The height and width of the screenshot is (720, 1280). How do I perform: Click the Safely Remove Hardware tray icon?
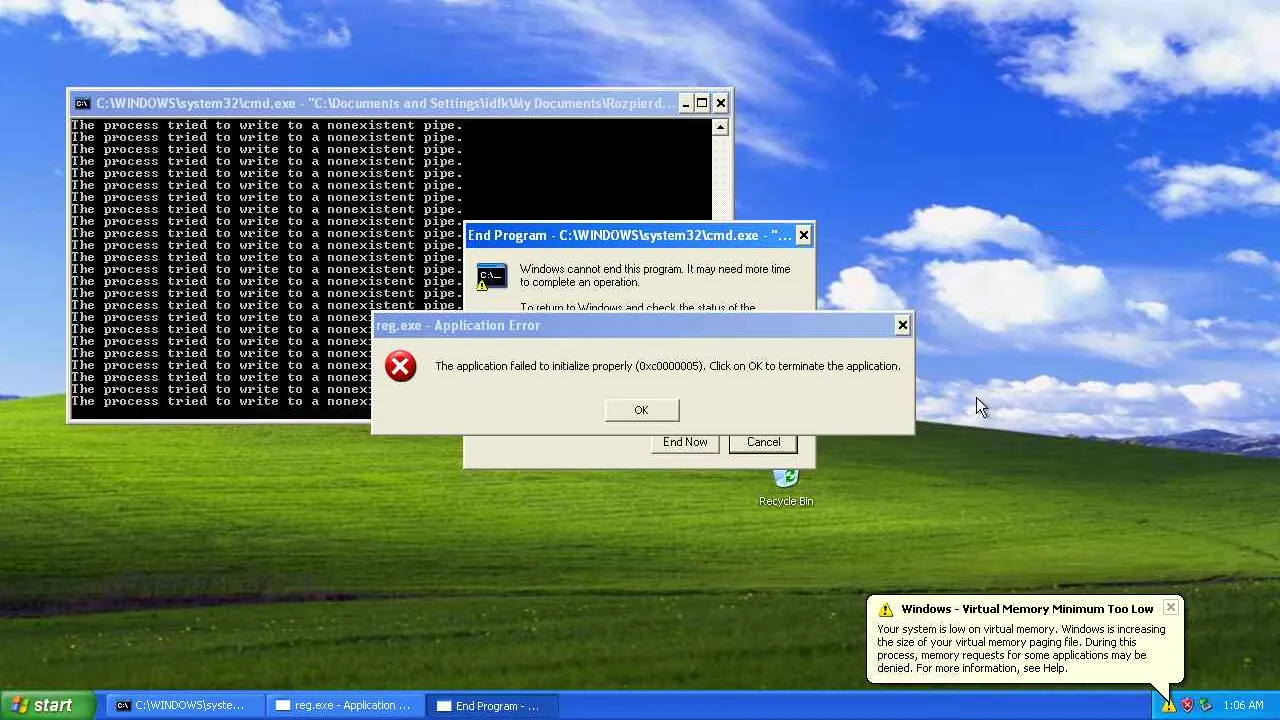[x=1205, y=705]
